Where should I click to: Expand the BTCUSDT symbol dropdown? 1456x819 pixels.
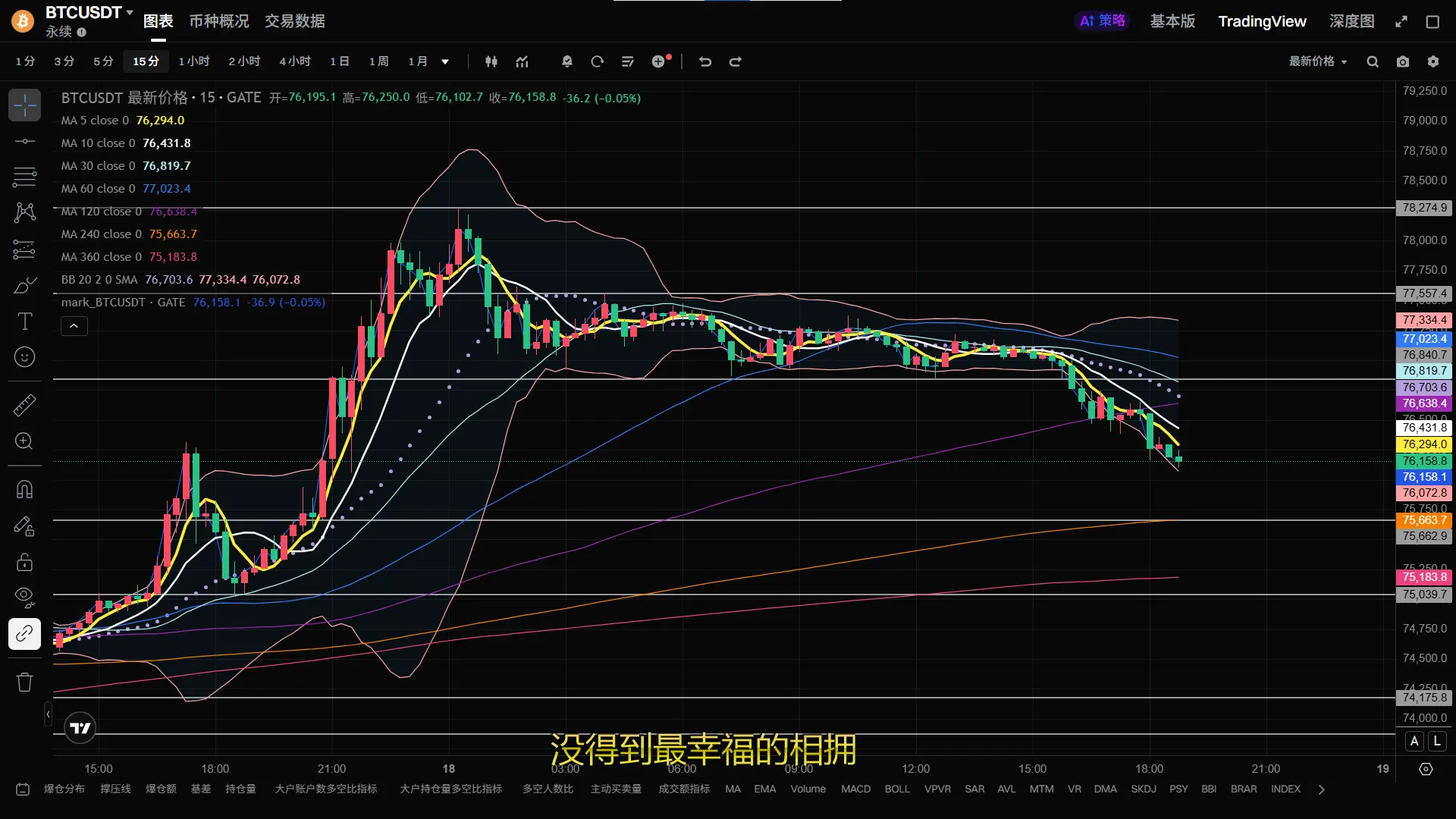[130, 12]
